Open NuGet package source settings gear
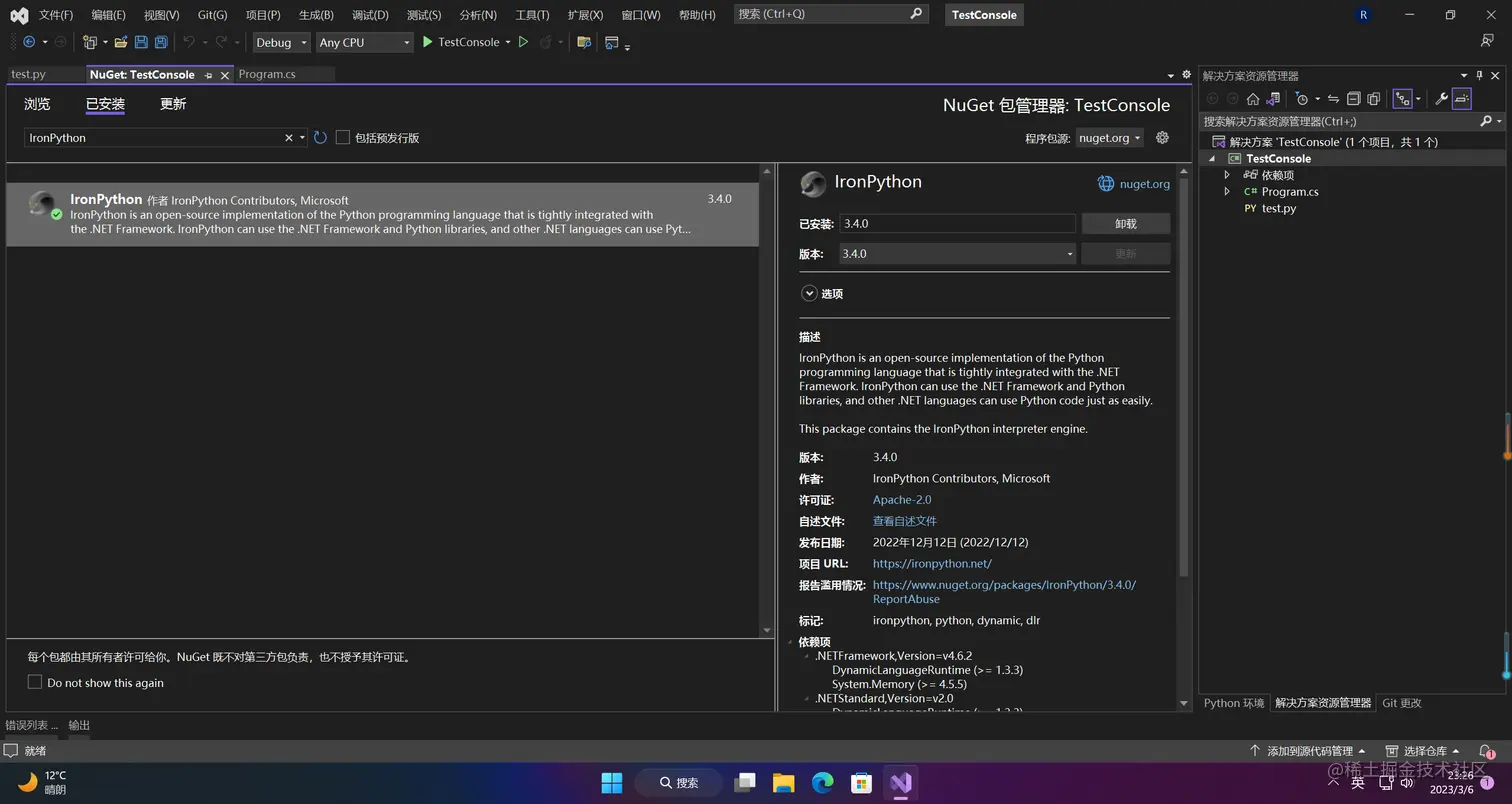Screen dimensions: 1512x804 (1162, 138)
